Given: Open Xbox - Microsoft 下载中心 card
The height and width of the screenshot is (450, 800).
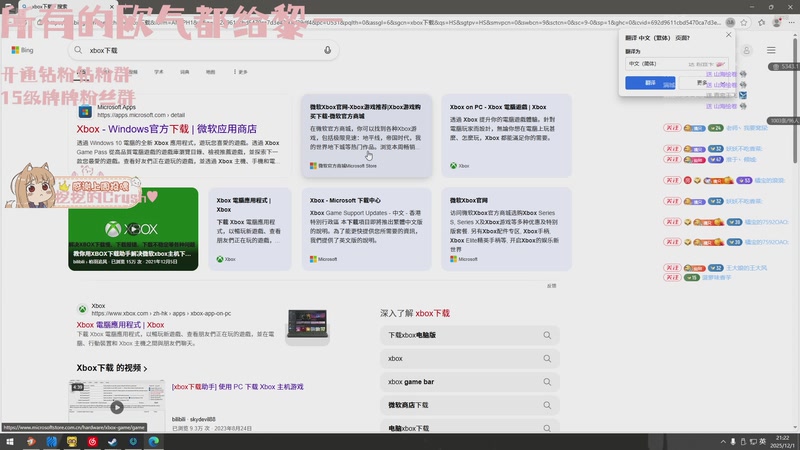Looking at the screenshot, I should (366, 229).
